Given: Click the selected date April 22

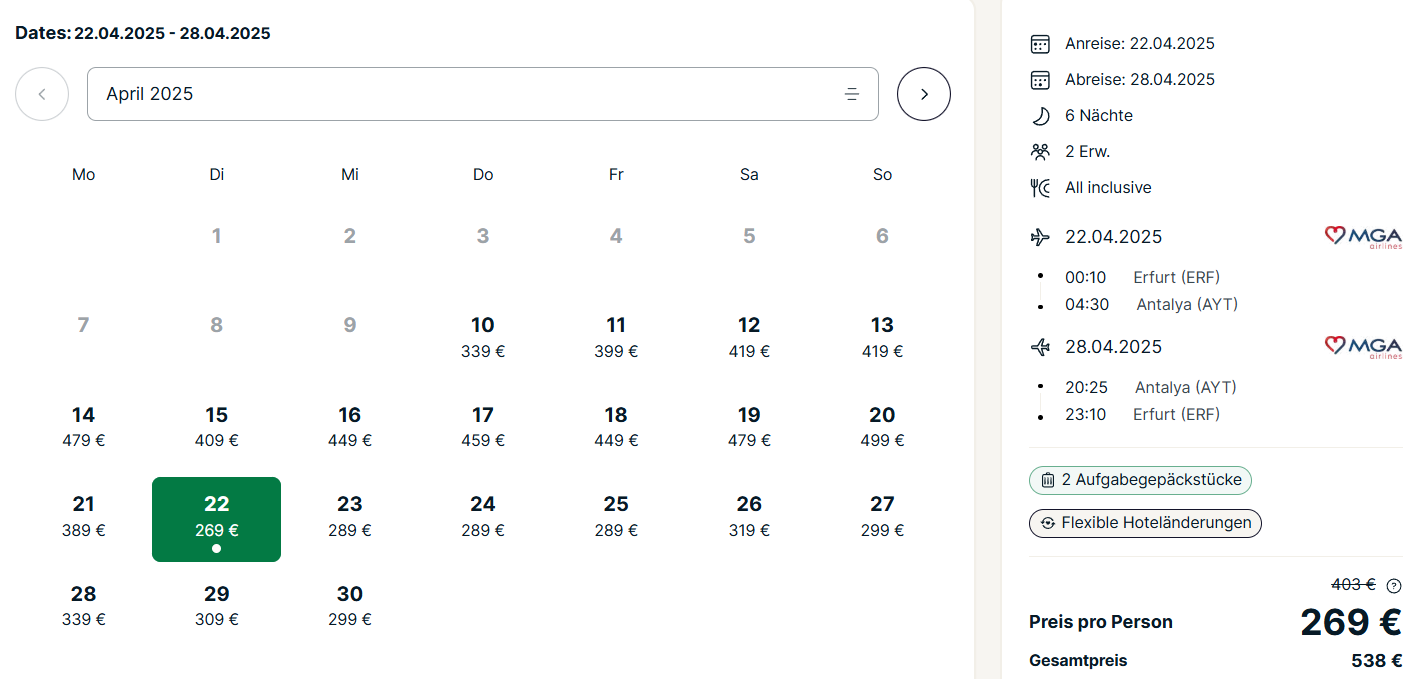Looking at the screenshot, I should [x=217, y=519].
